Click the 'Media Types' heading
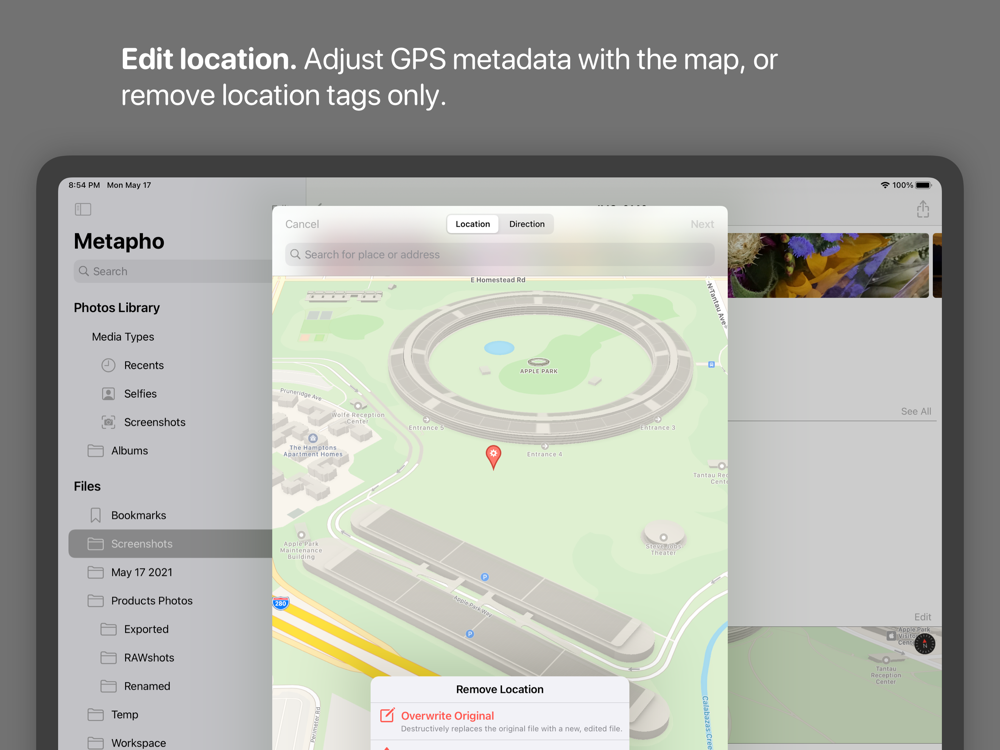This screenshot has height=750, width=1000. (x=122, y=337)
